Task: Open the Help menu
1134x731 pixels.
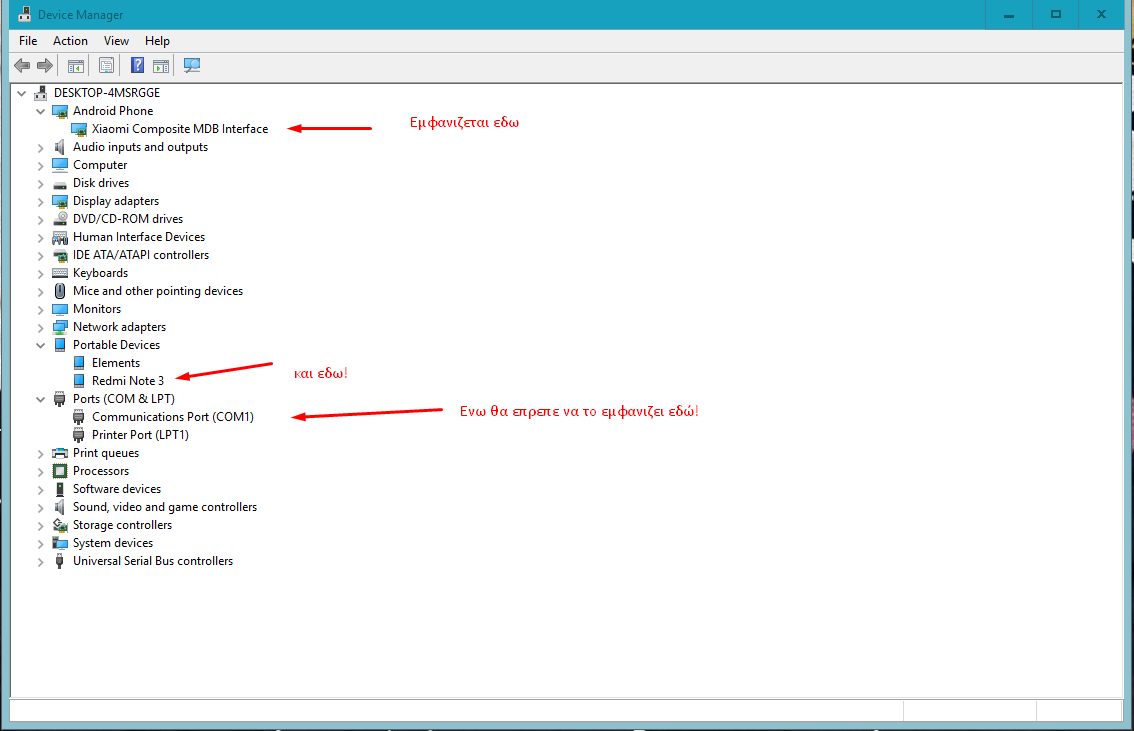Action: coord(157,40)
